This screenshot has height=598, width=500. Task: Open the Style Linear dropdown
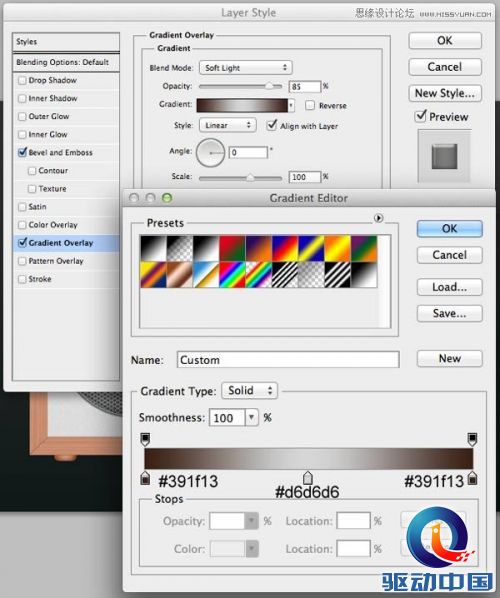pyautogui.click(x=227, y=125)
